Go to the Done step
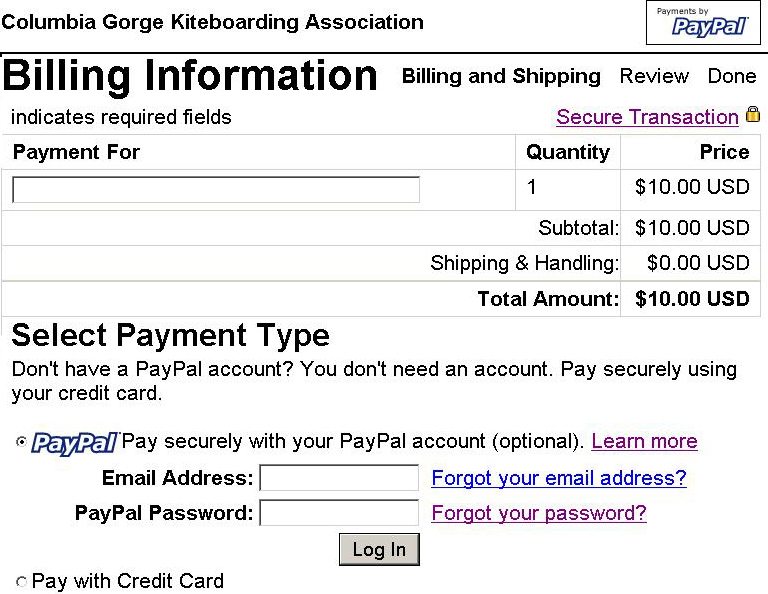This screenshot has width=768, height=594. (732, 76)
